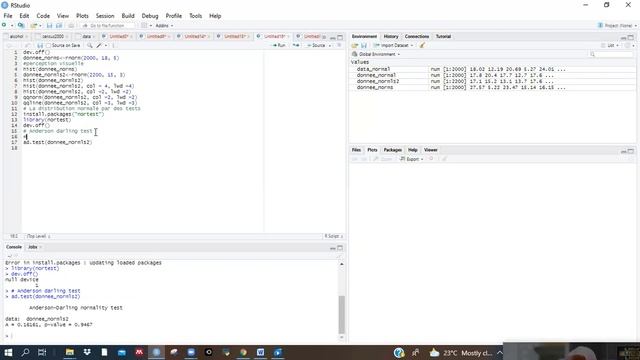Open the Help menu
Image resolution: width=640 pixels, height=360 pixels.
pos(215,16)
